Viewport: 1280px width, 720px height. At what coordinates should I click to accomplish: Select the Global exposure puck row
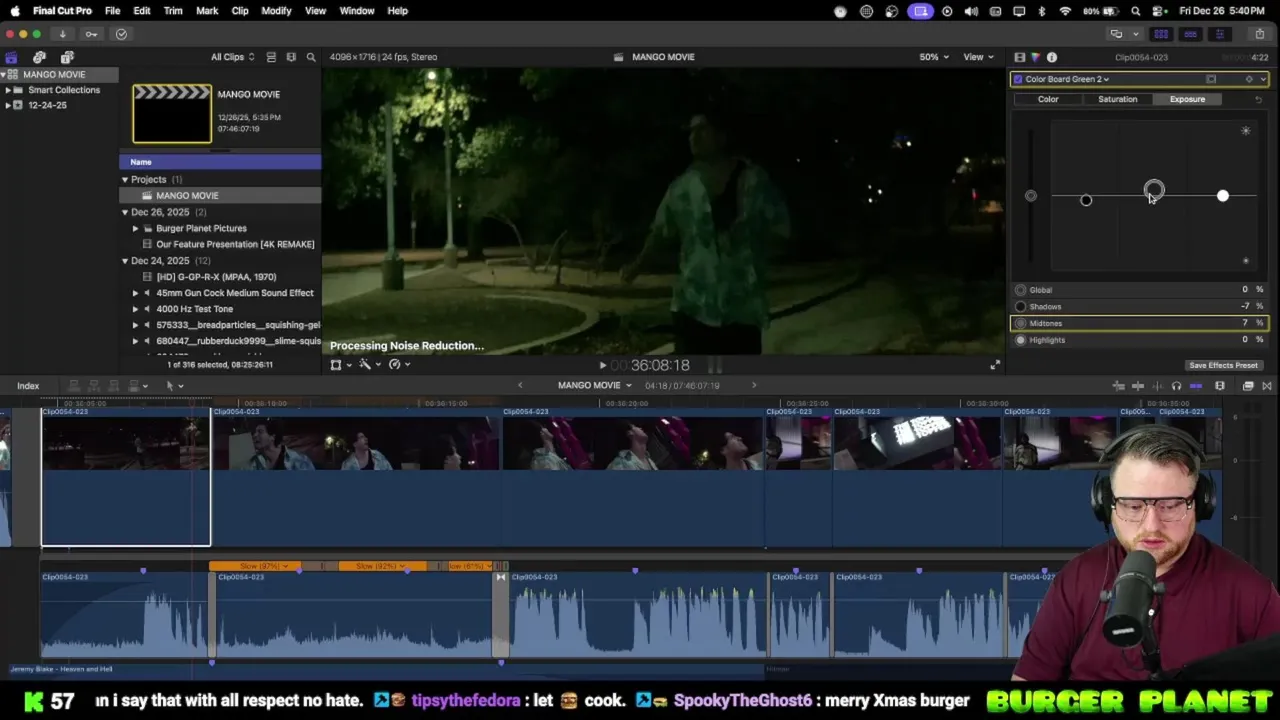pyautogui.click(x=1139, y=290)
